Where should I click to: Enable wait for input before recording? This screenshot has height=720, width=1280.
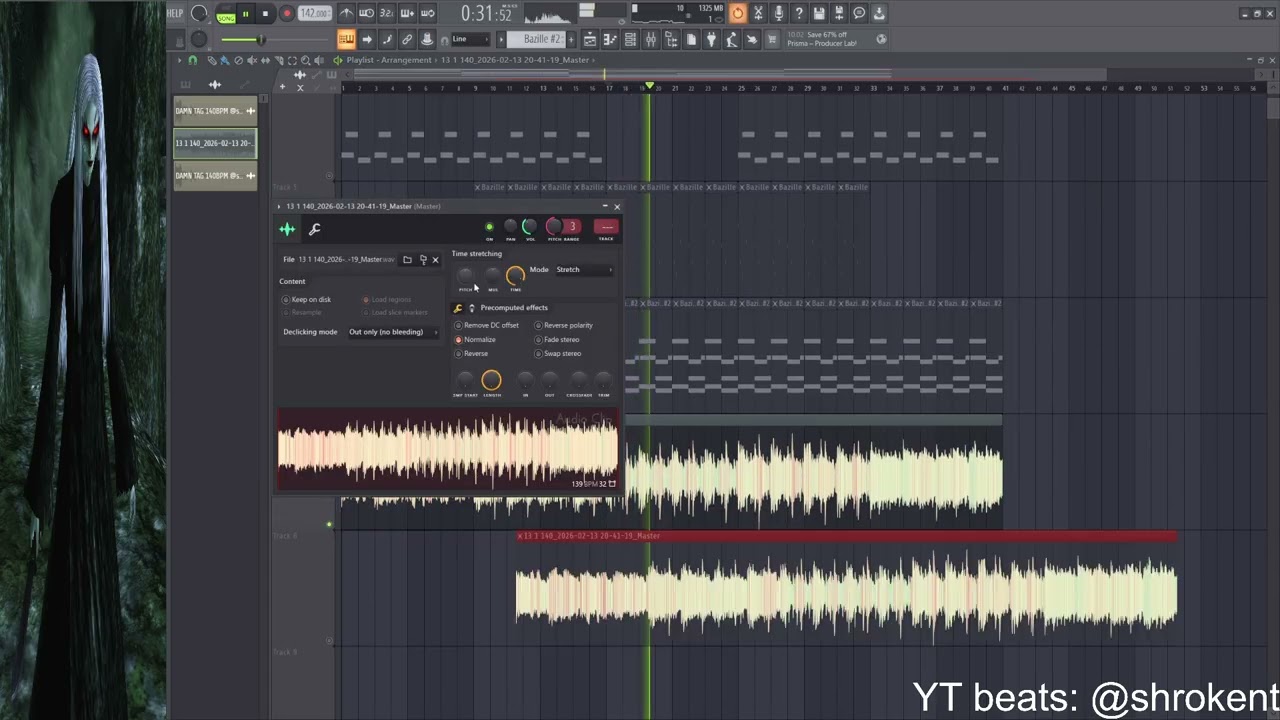point(366,13)
